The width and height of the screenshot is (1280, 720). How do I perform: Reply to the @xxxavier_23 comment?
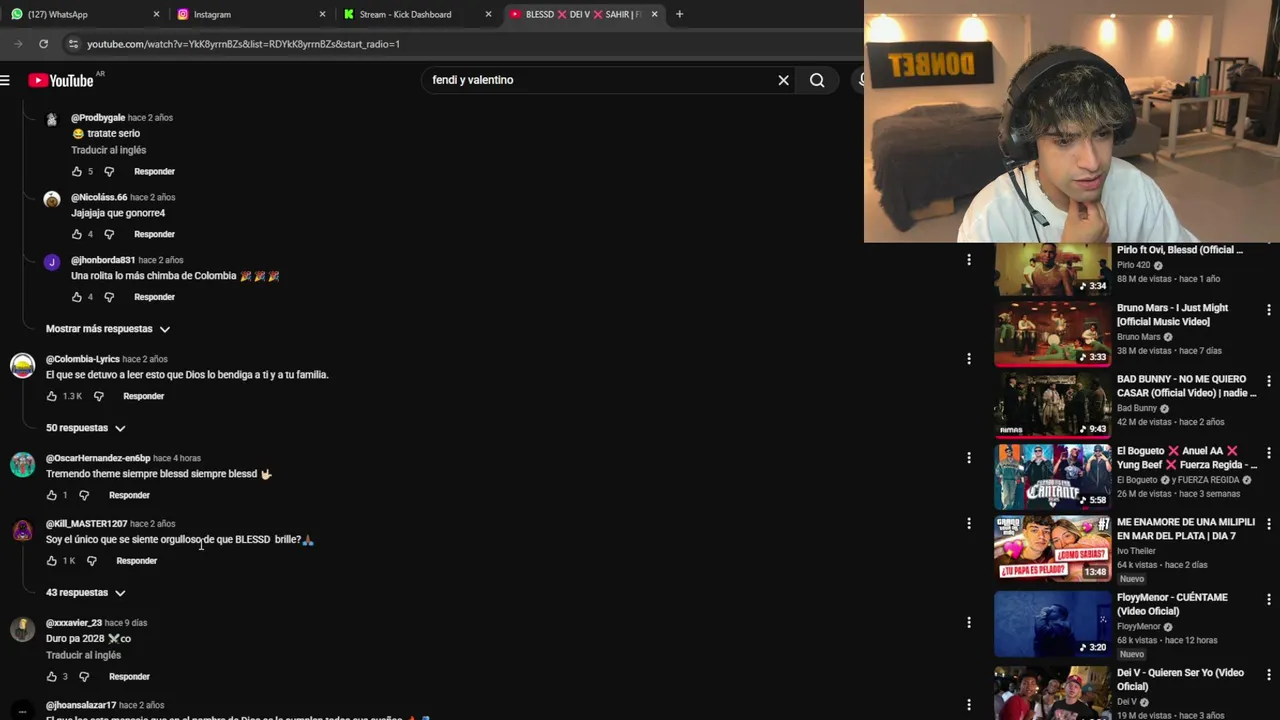[x=129, y=677]
